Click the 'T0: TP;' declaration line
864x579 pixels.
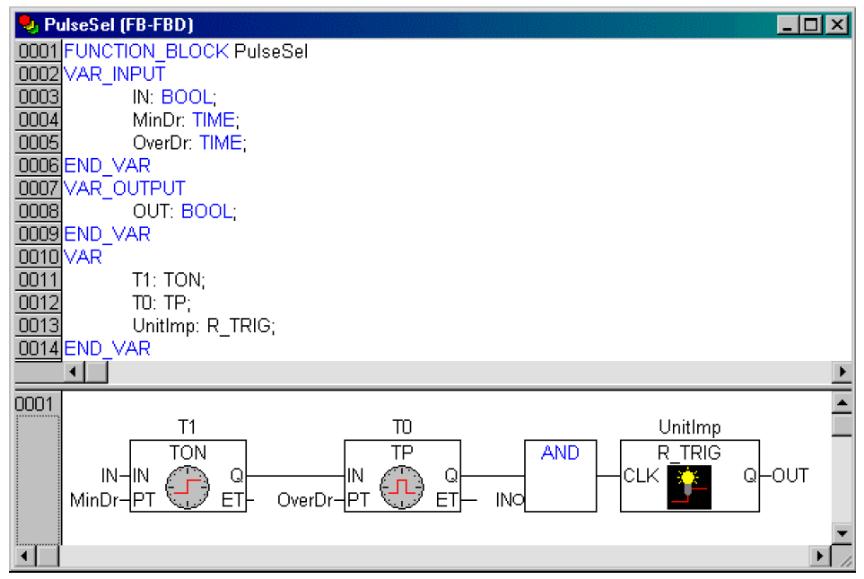[161, 302]
